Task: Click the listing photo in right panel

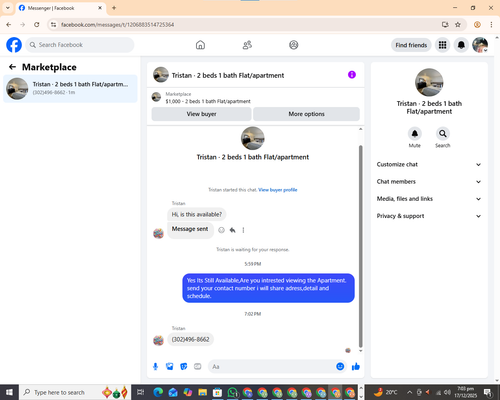Action: point(429,82)
